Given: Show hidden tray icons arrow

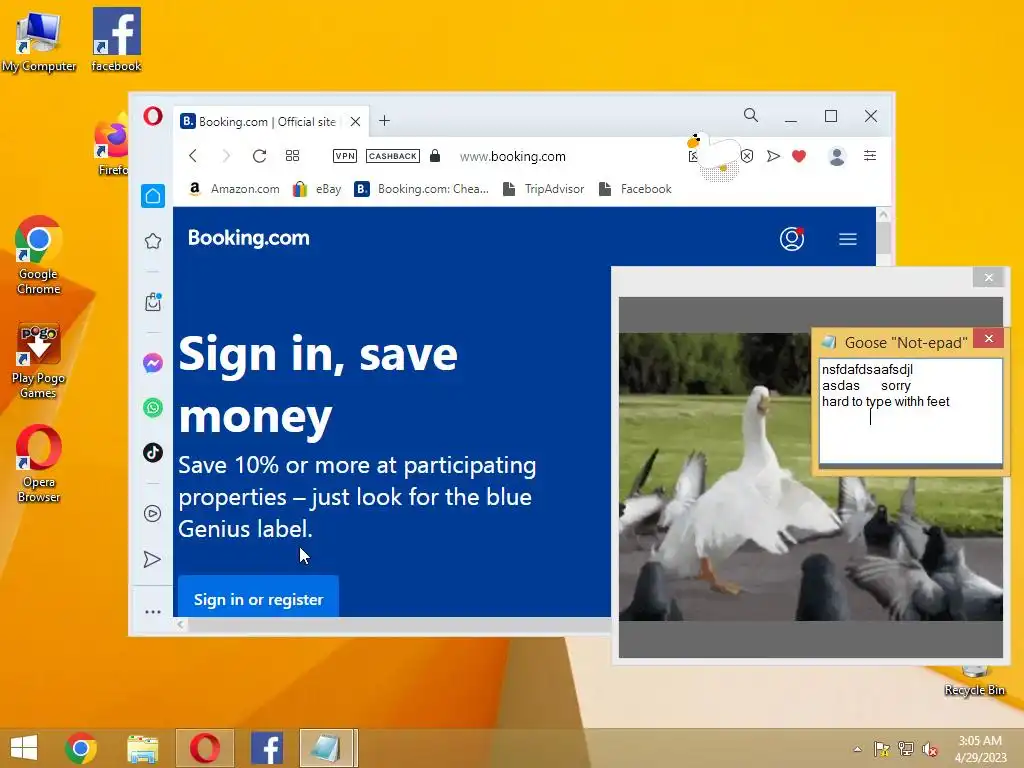Looking at the screenshot, I should coord(857,749).
